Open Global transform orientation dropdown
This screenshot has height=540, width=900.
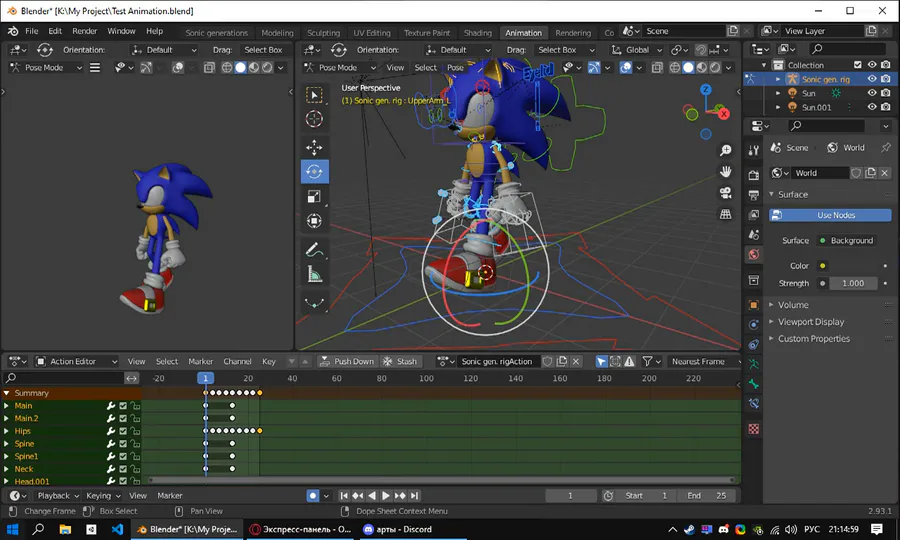(x=637, y=50)
